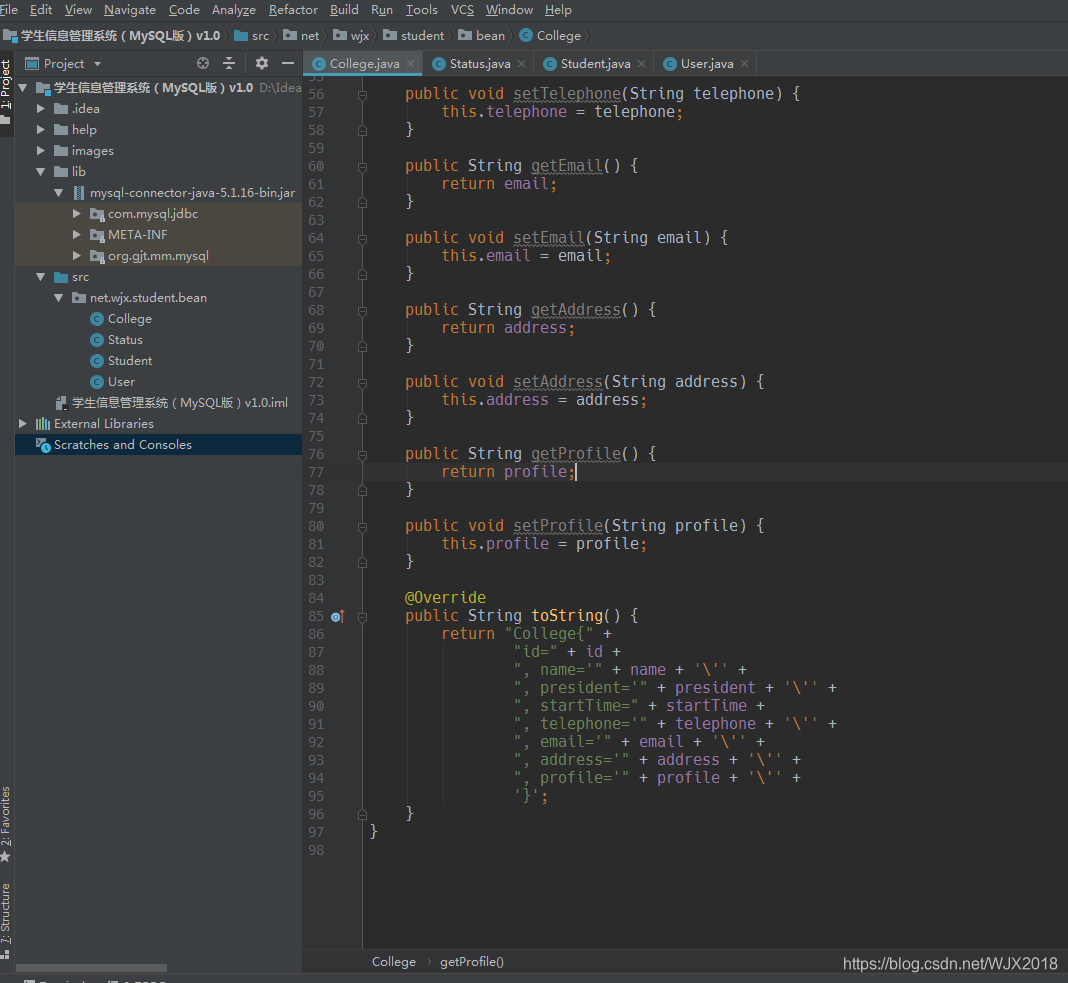Image resolution: width=1068 pixels, height=983 pixels.
Task: Toggle the 1: Project tool window stripe
Action: click(5, 92)
